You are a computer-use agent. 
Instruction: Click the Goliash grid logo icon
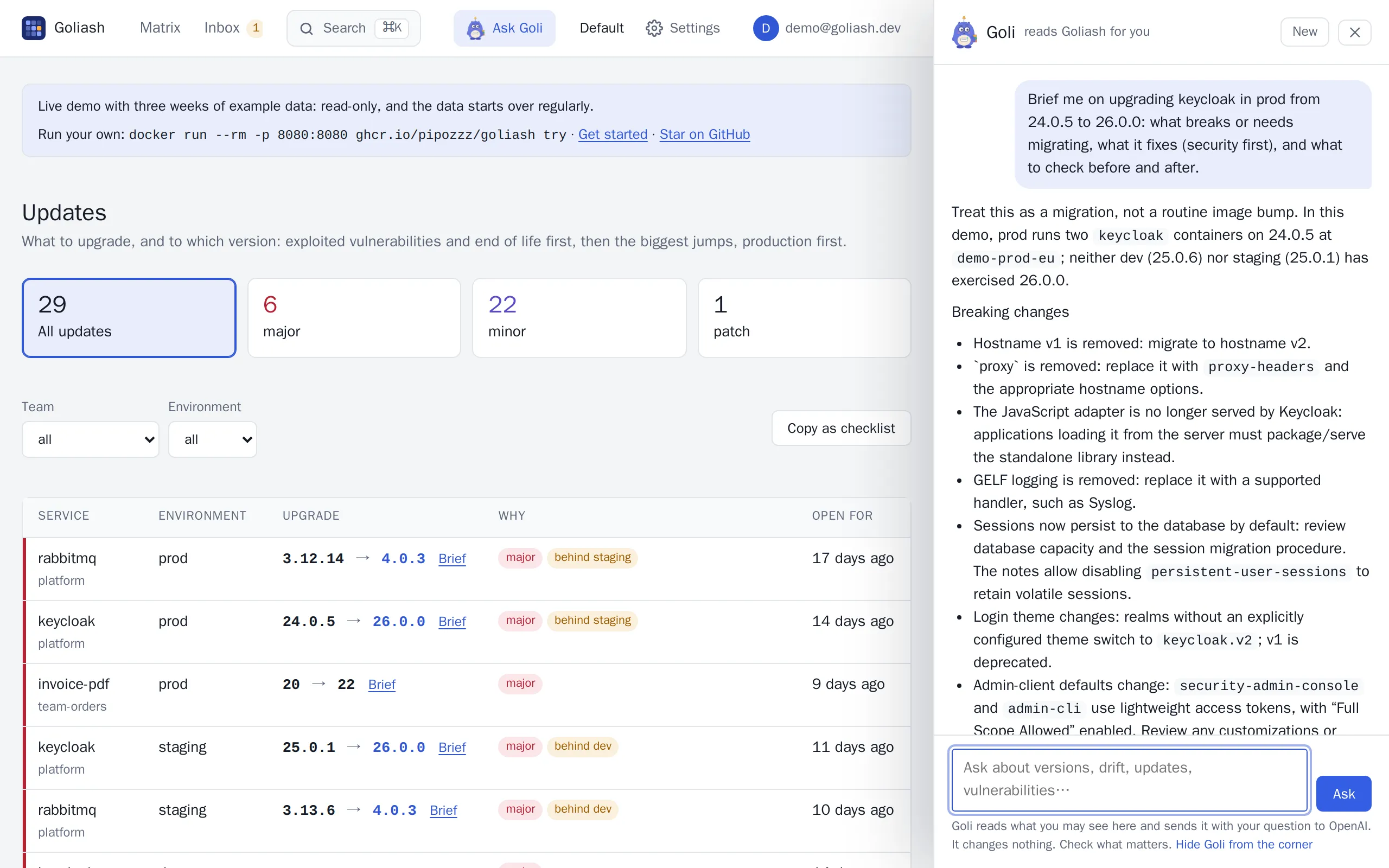click(x=33, y=28)
